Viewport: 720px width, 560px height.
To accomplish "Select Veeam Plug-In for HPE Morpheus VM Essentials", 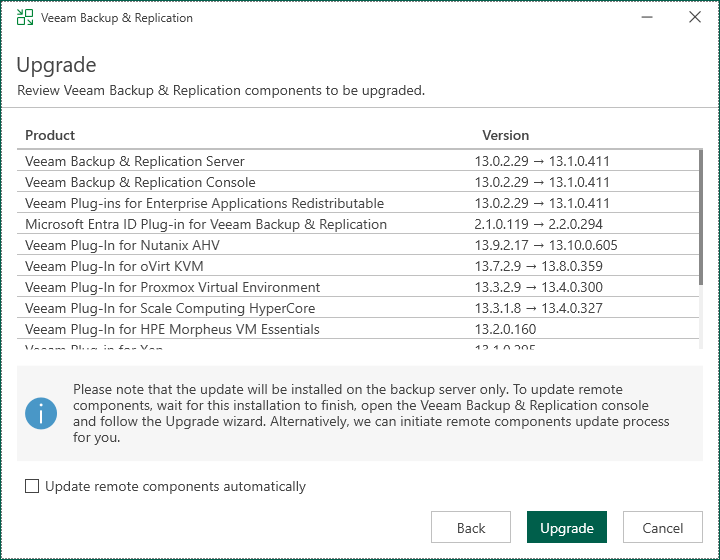I will pos(358,330).
